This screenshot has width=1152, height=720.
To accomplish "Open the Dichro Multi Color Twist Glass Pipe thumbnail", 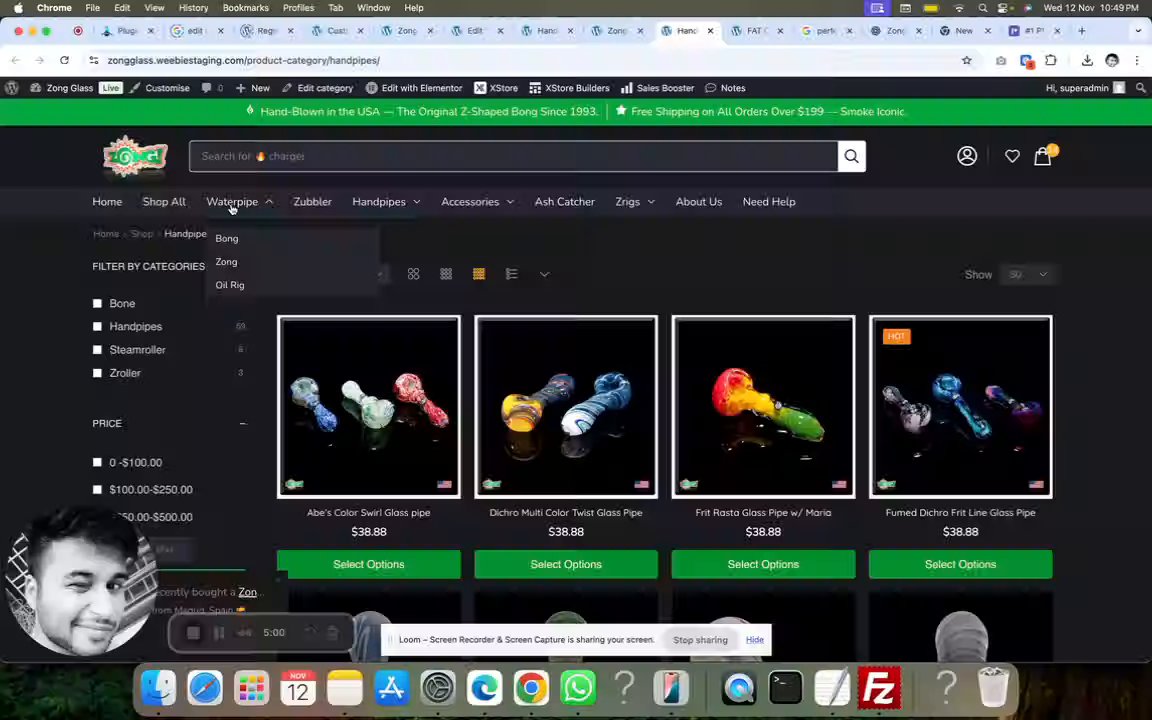I will (x=566, y=407).
